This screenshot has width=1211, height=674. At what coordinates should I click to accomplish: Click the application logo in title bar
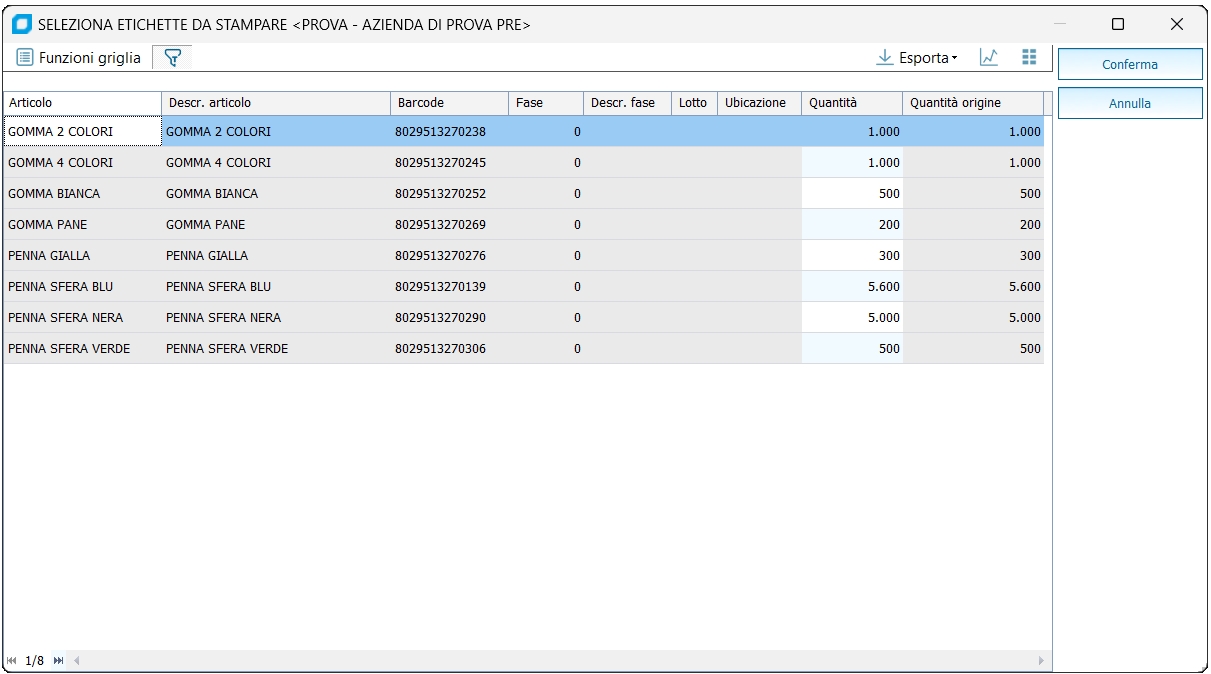coord(21,24)
